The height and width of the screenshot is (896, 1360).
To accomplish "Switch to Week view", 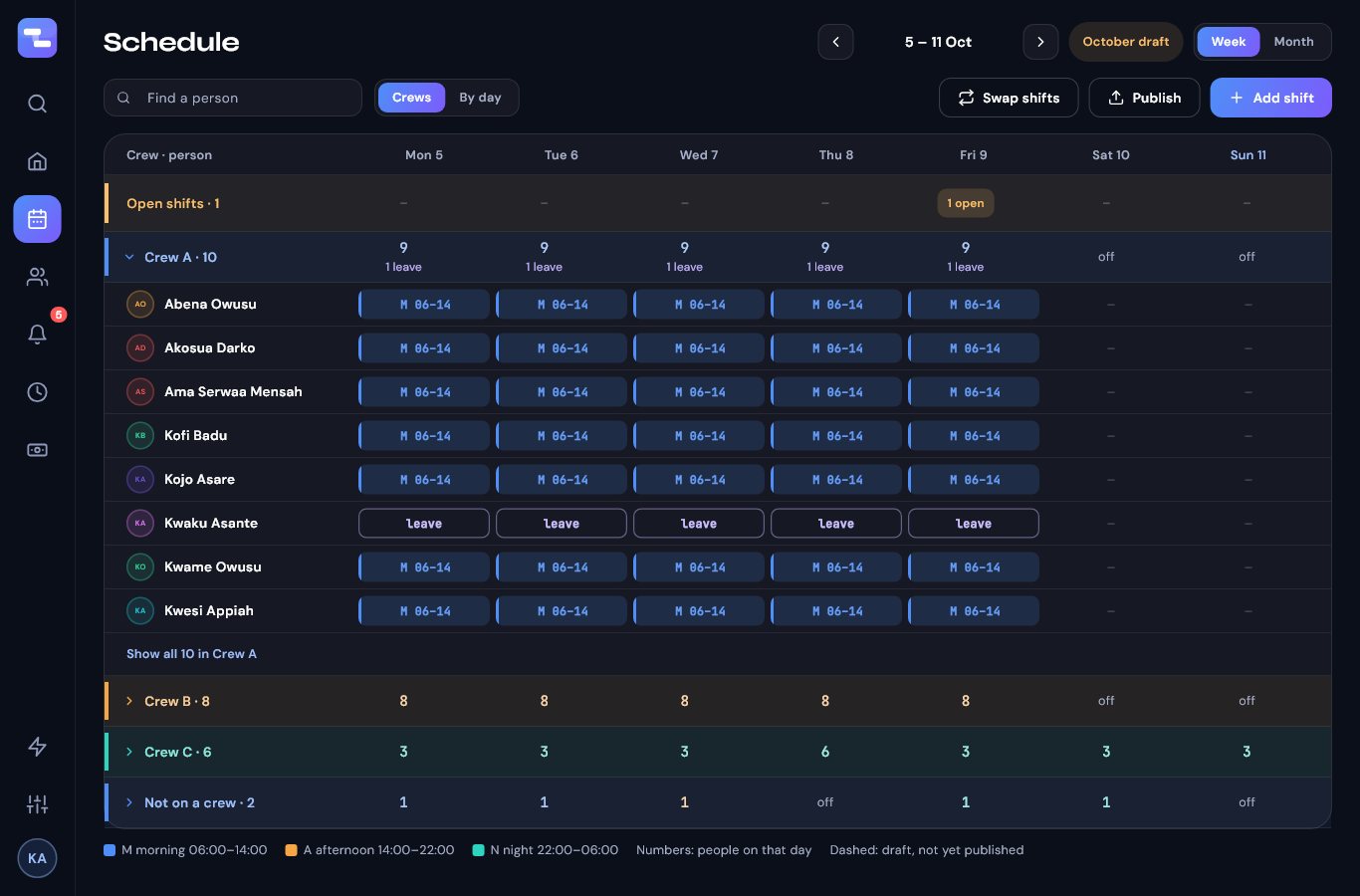I will point(1229,42).
